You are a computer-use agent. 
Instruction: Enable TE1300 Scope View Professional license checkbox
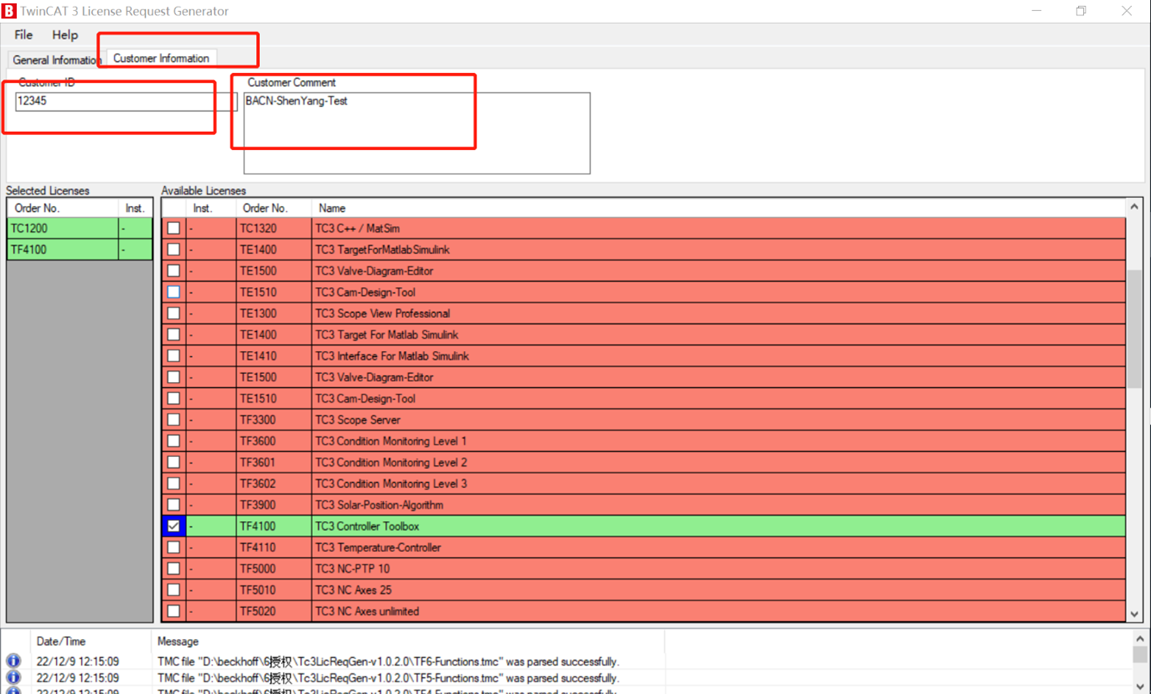tap(173, 314)
